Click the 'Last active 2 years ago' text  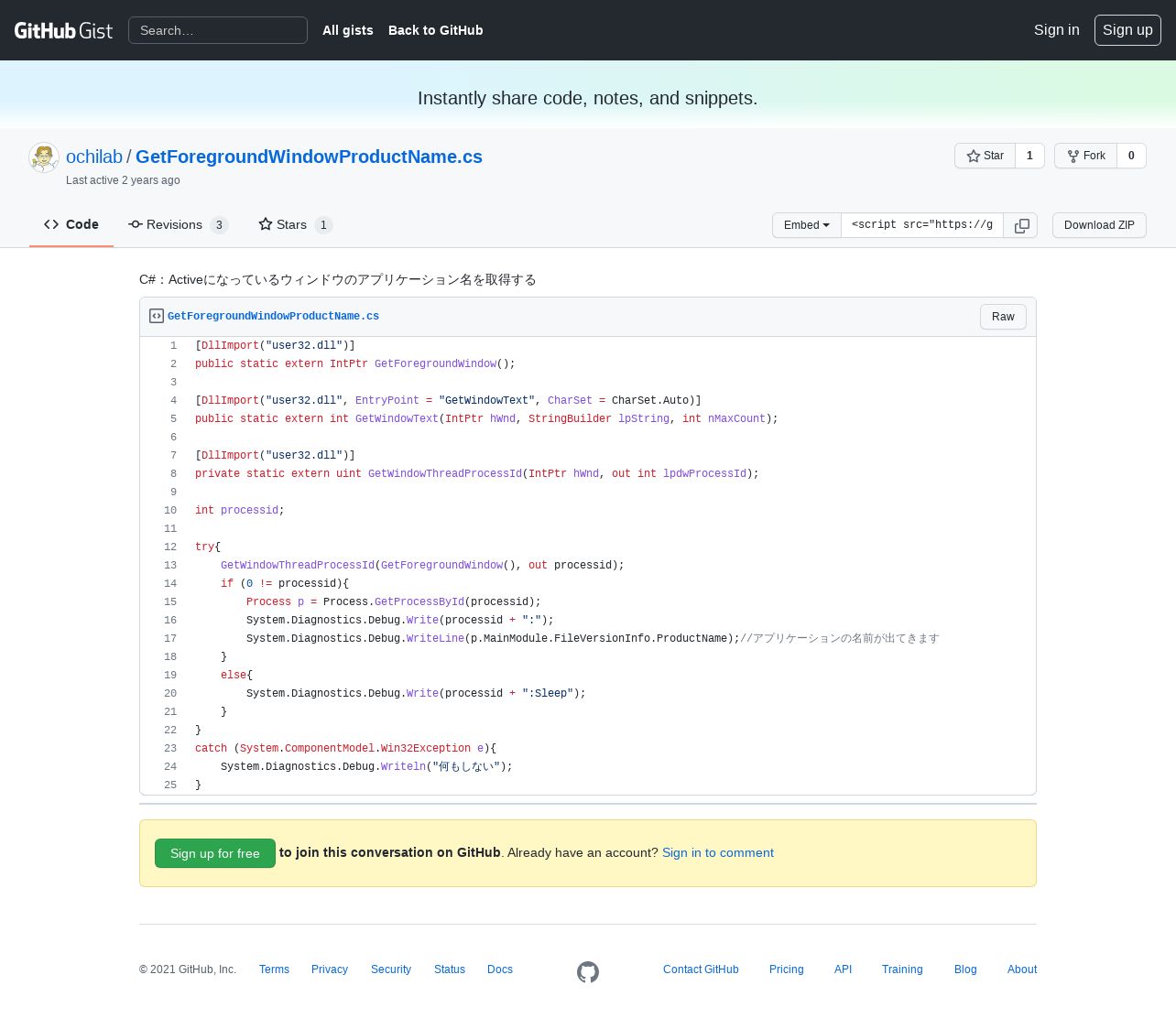123,180
